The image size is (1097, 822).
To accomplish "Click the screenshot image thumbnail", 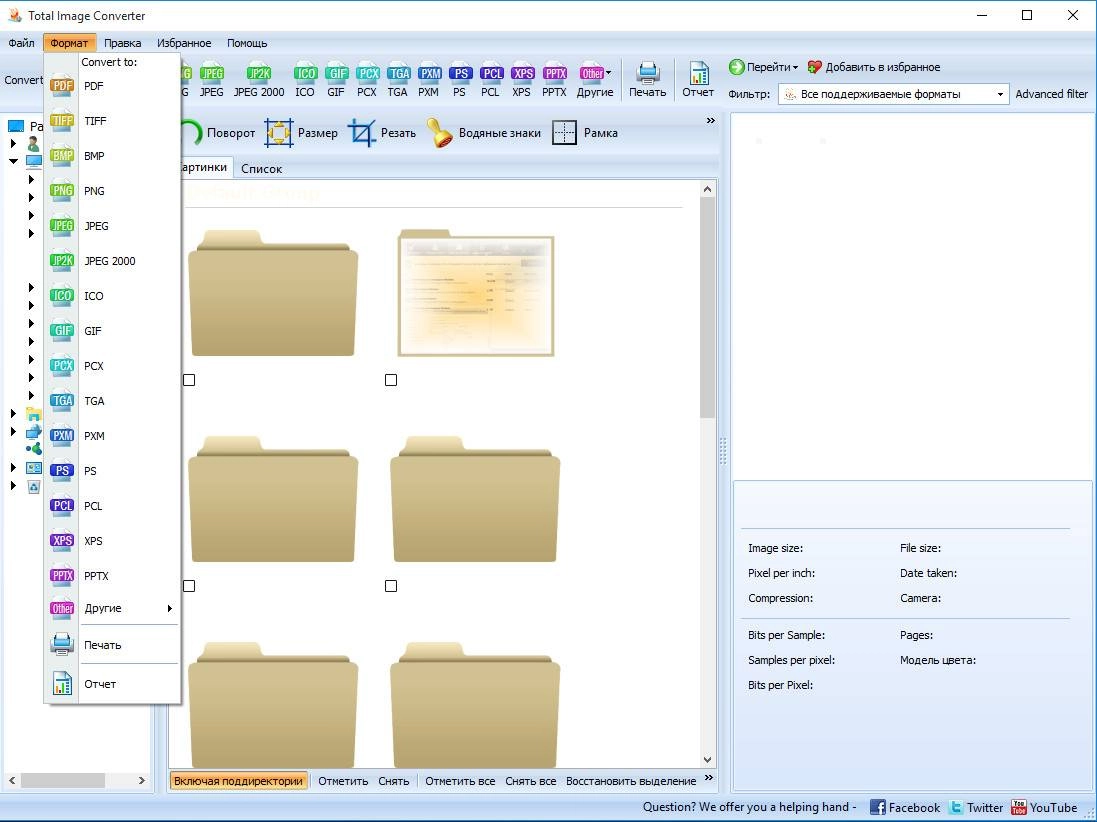I will [476, 293].
